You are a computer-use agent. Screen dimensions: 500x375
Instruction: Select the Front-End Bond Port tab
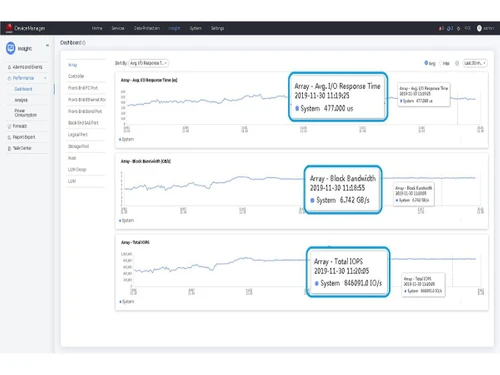click(x=85, y=111)
